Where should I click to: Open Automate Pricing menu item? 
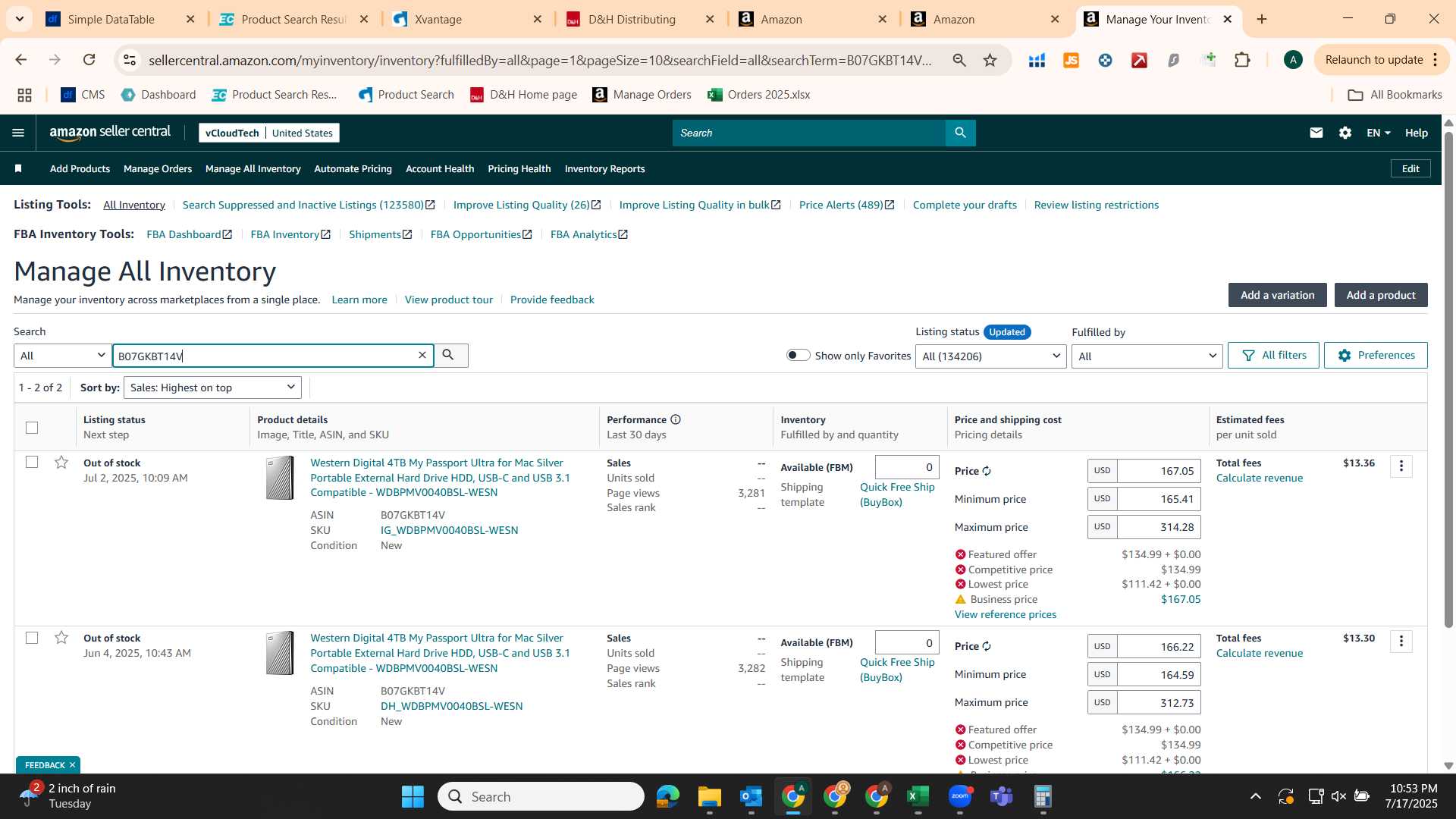tap(353, 168)
